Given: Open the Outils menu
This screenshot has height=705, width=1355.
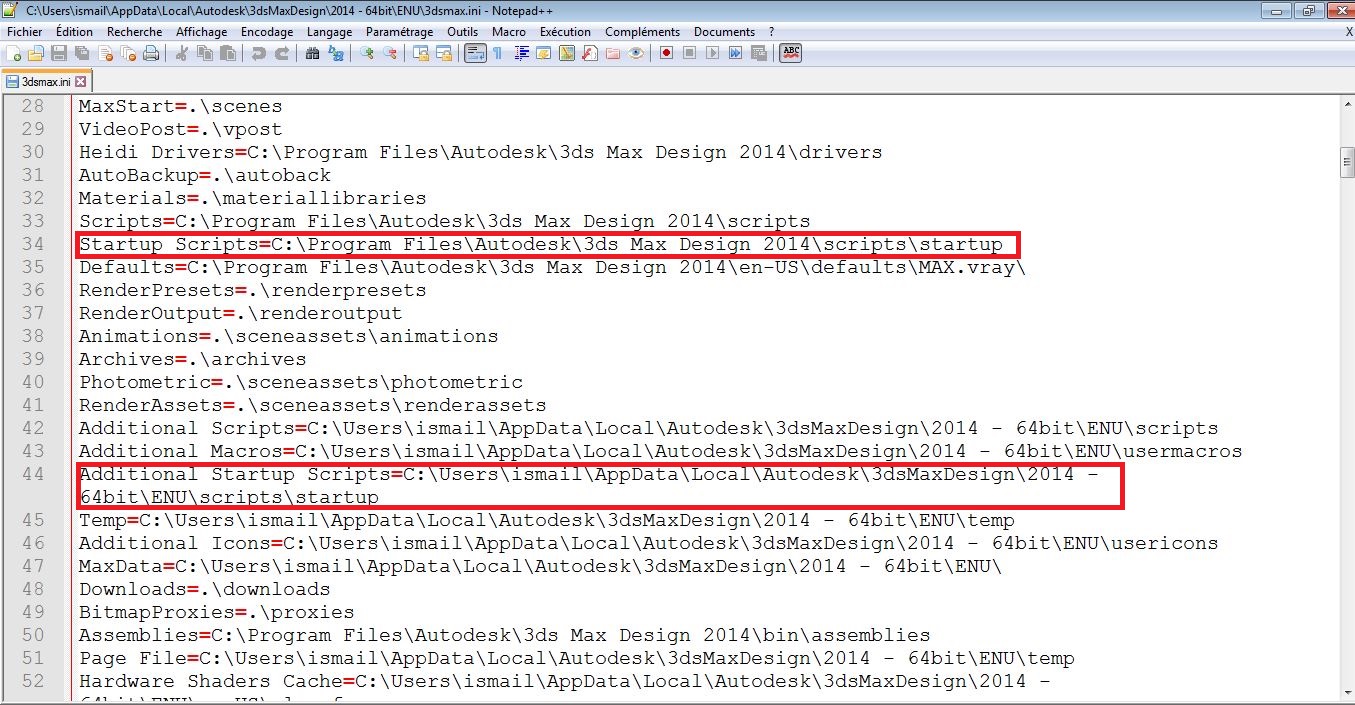Looking at the screenshot, I should click(x=462, y=32).
